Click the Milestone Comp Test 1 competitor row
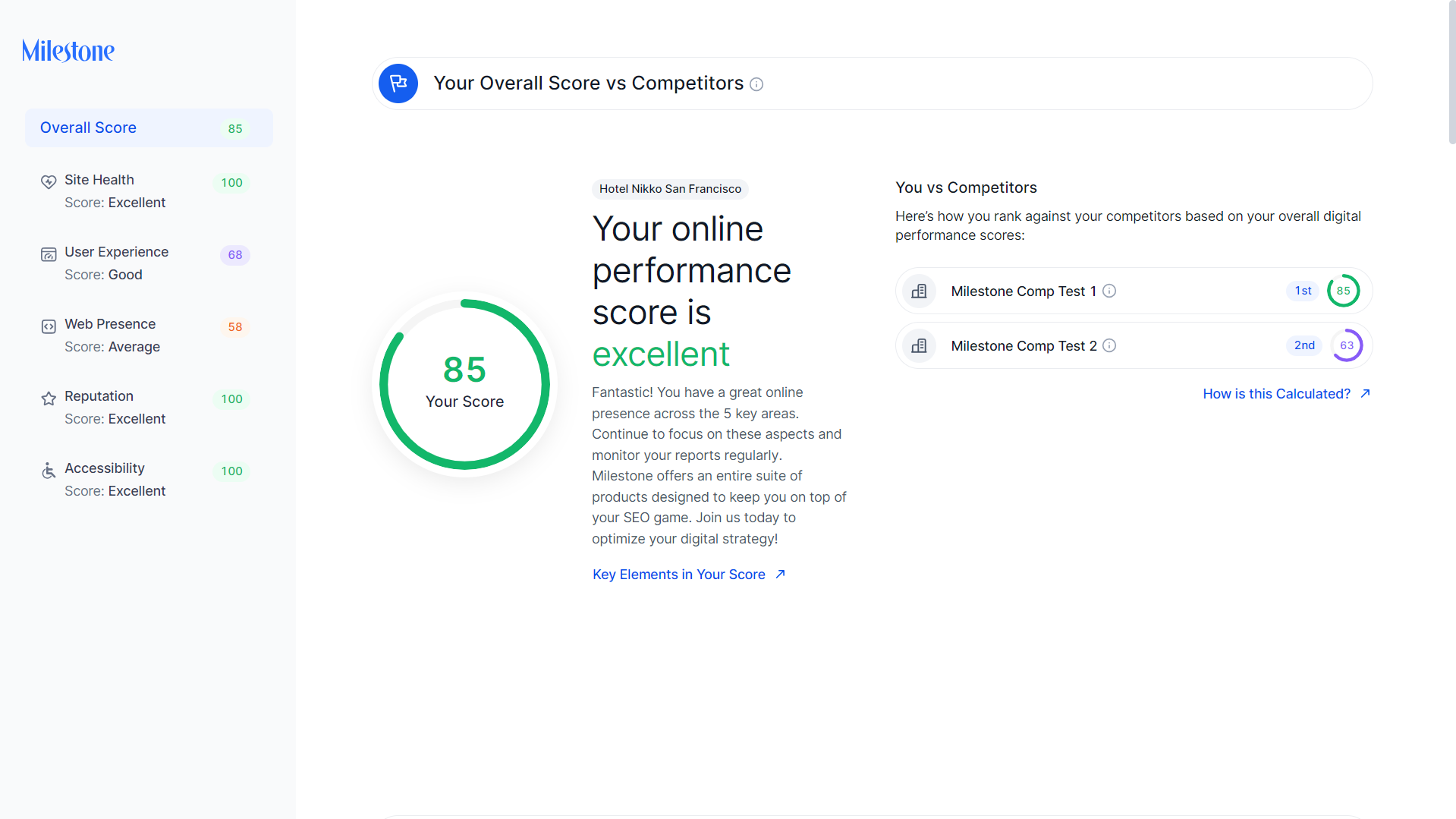The image size is (1456, 819). [1134, 291]
